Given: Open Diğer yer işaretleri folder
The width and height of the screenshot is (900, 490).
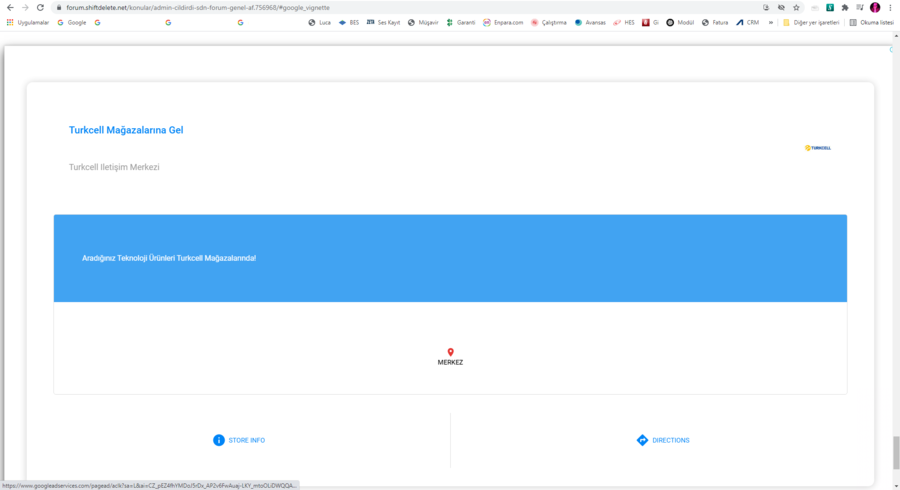Looking at the screenshot, I should tap(811, 22).
